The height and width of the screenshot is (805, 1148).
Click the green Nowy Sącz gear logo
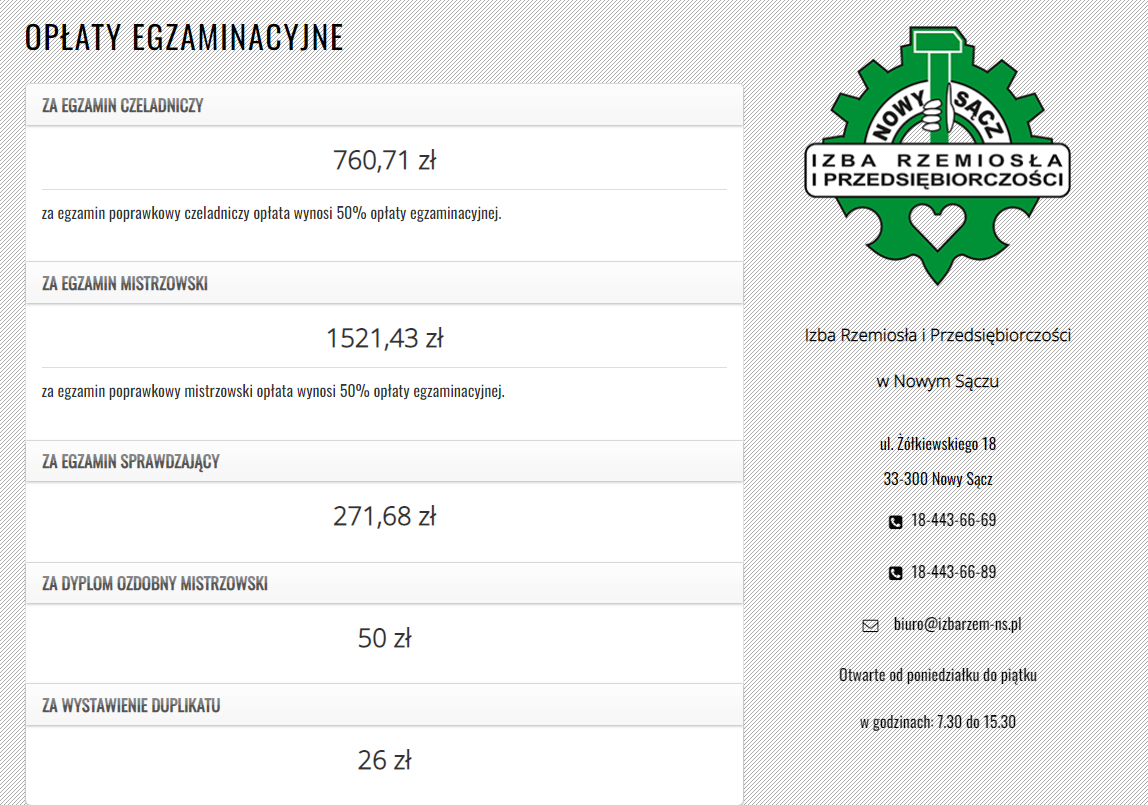tap(937, 153)
